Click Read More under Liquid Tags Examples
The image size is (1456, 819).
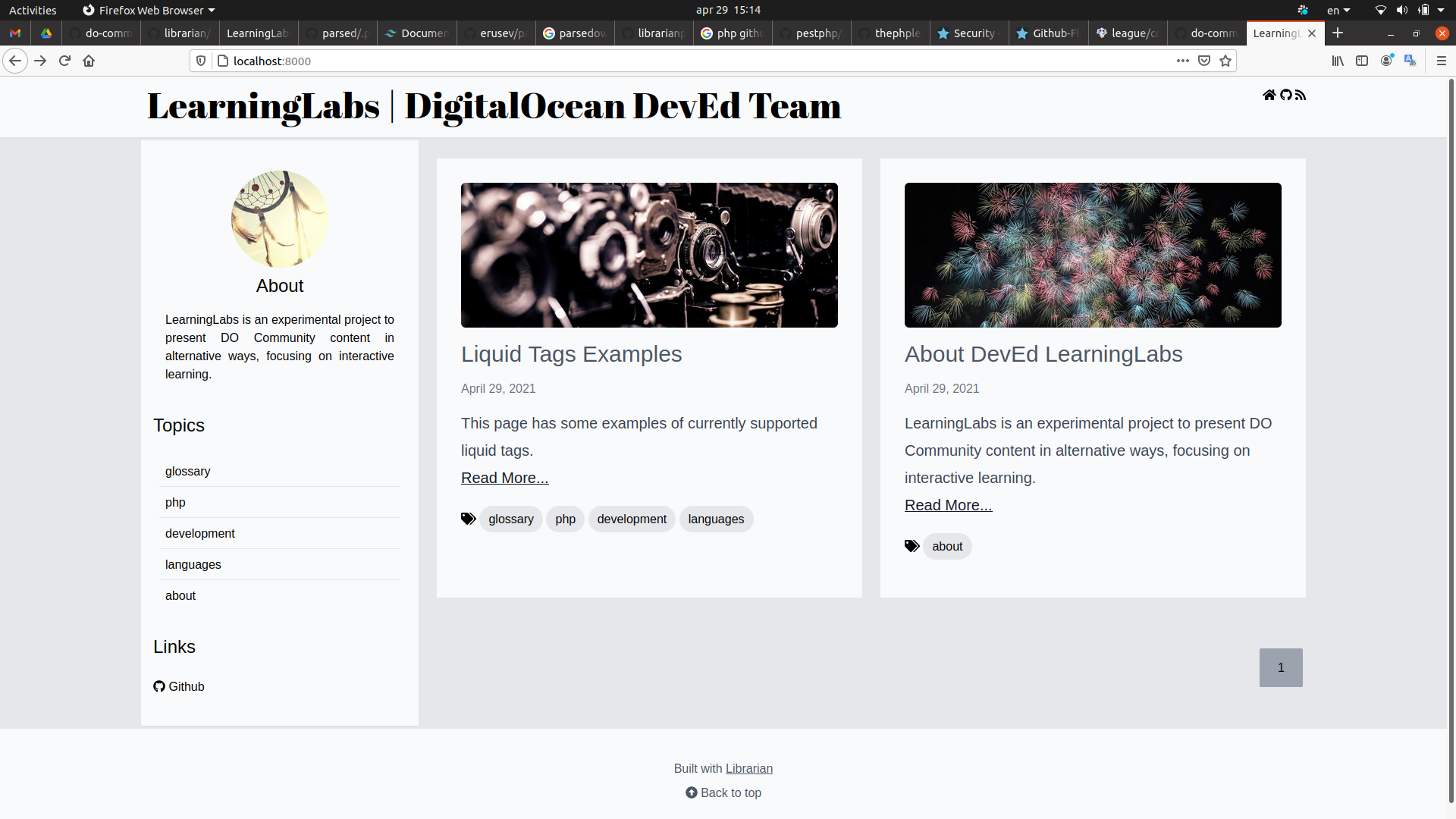(505, 478)
